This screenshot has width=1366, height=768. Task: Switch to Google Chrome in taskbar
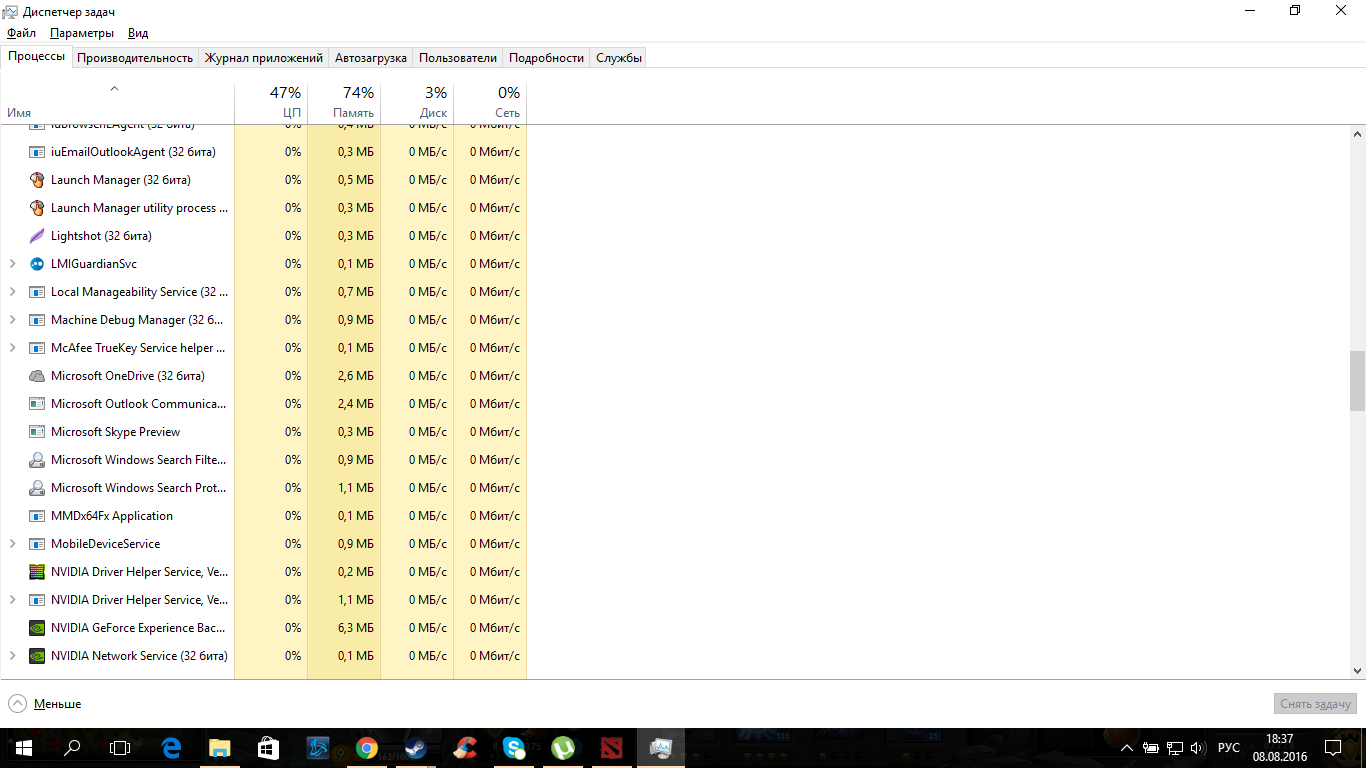[366, 747]
